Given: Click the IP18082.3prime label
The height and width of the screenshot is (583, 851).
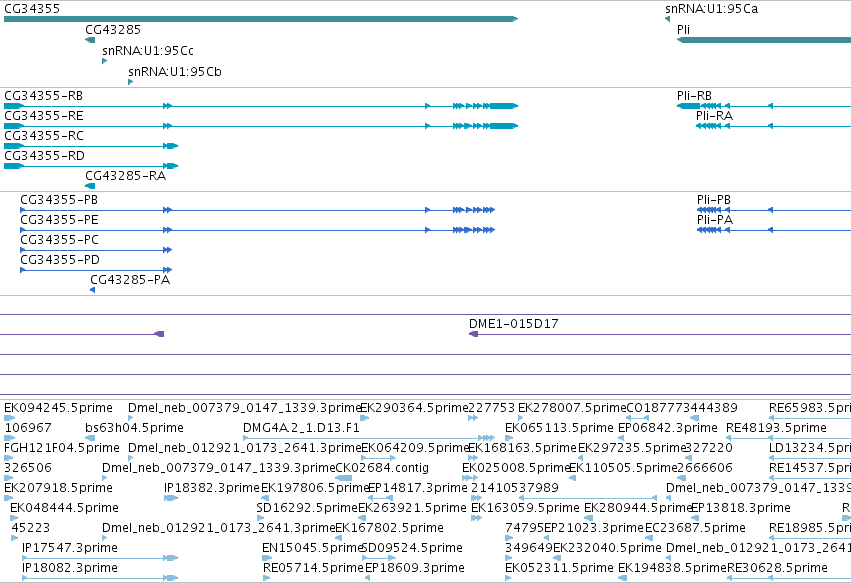Looking at the screenshot, I should point(69,568).
